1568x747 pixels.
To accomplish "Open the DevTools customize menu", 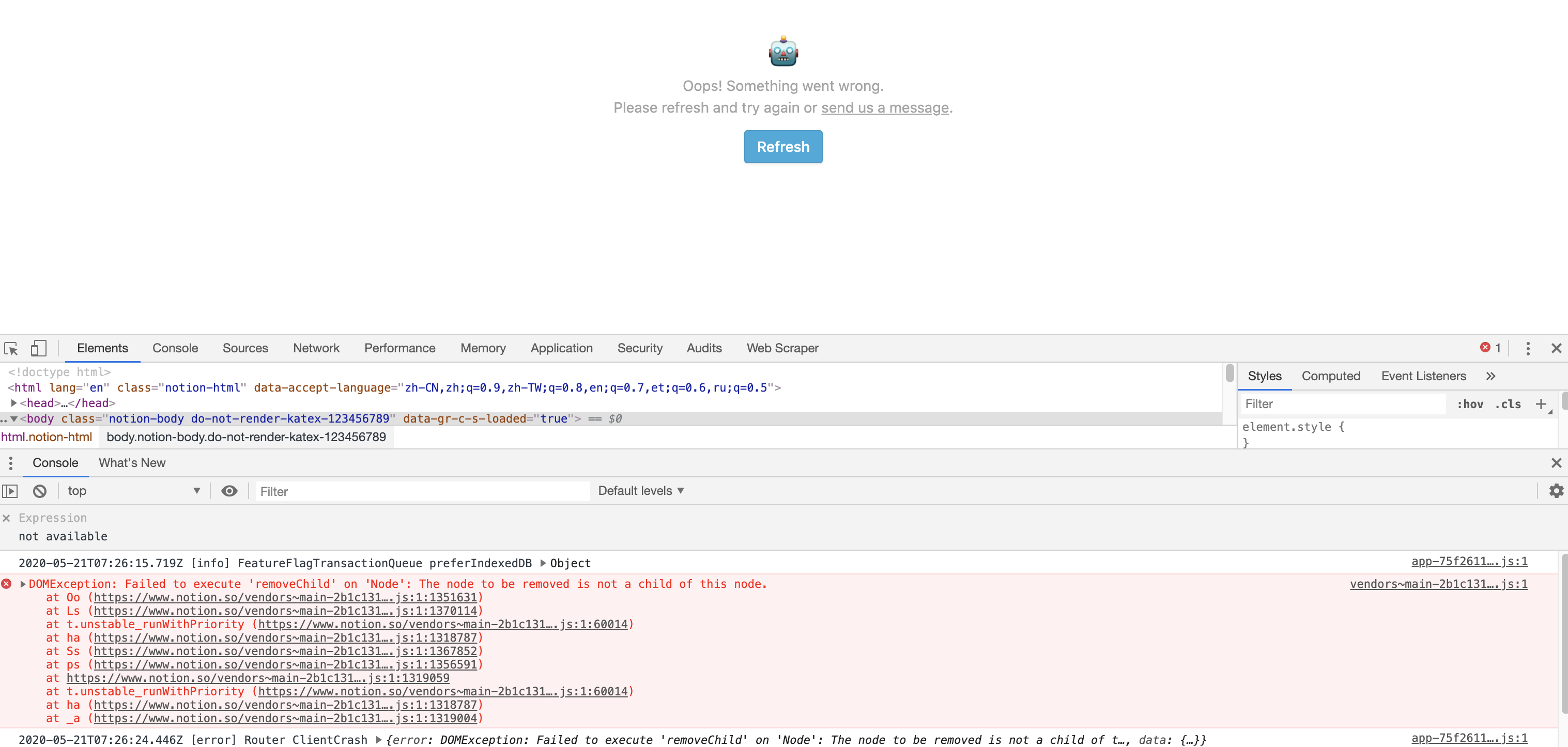I will (x=1528, y=348).
